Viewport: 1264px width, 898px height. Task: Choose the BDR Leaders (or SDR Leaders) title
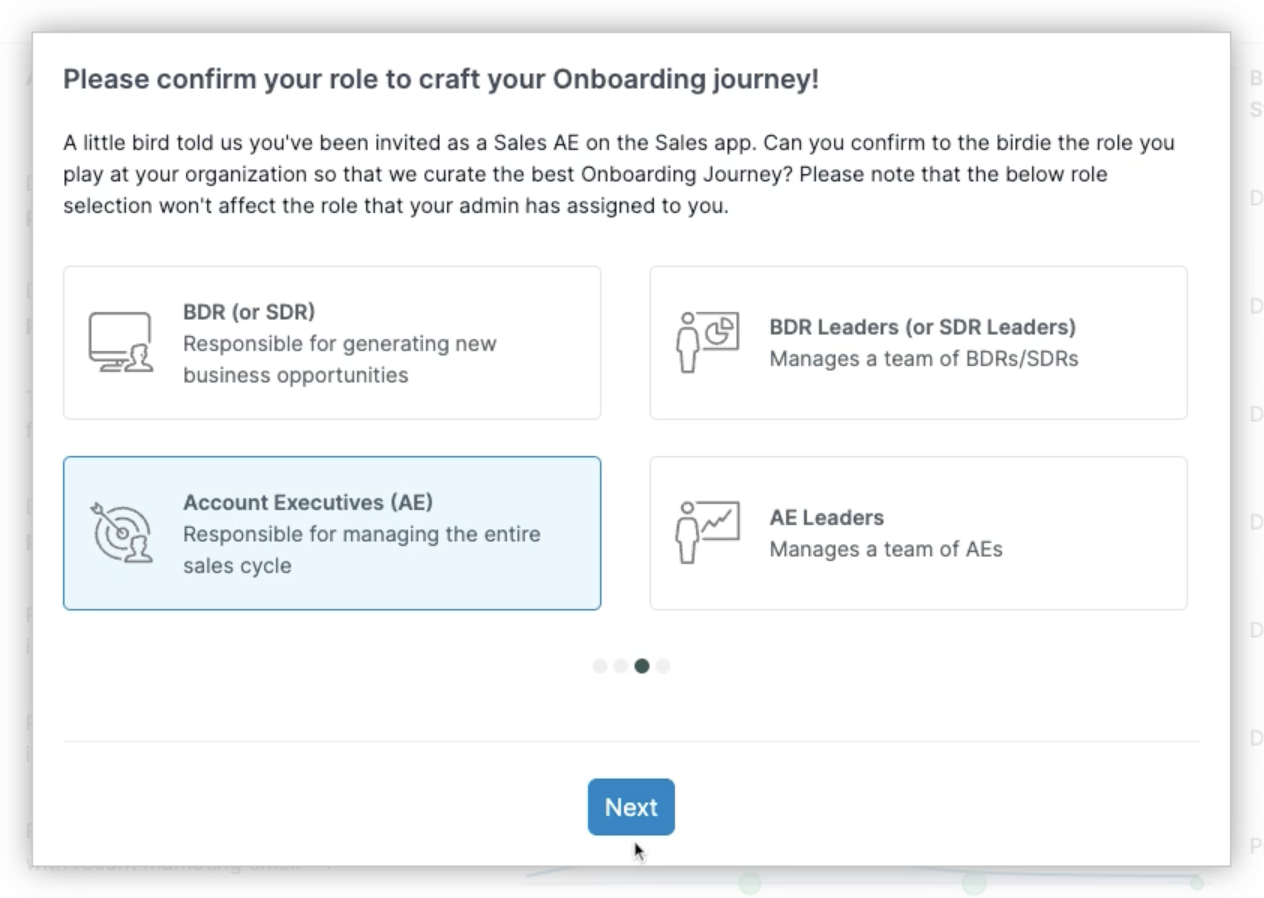(x=922, y=327)
